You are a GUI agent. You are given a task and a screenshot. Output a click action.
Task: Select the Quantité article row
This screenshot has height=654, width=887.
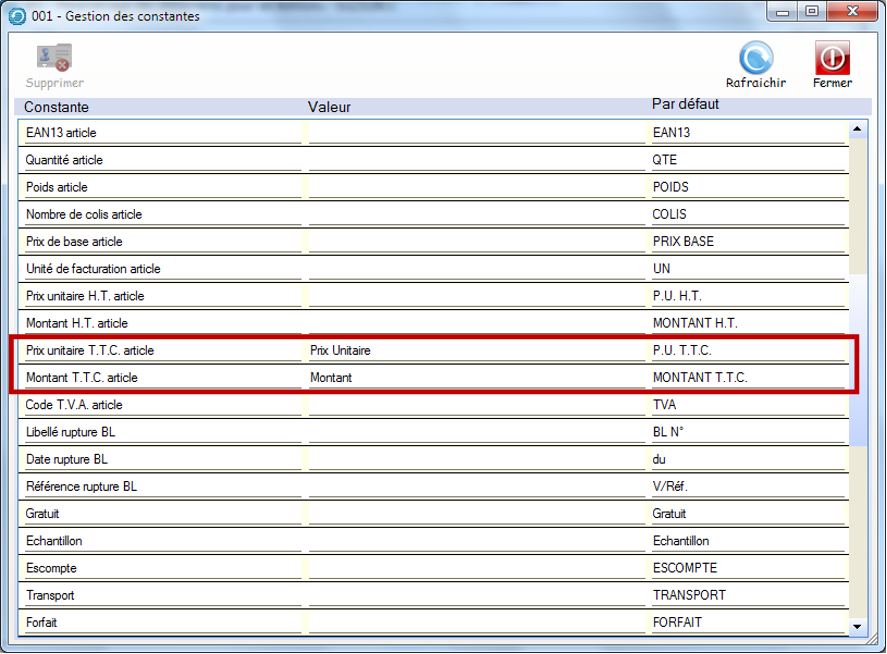pyautogui.click(x=160, y=160)
